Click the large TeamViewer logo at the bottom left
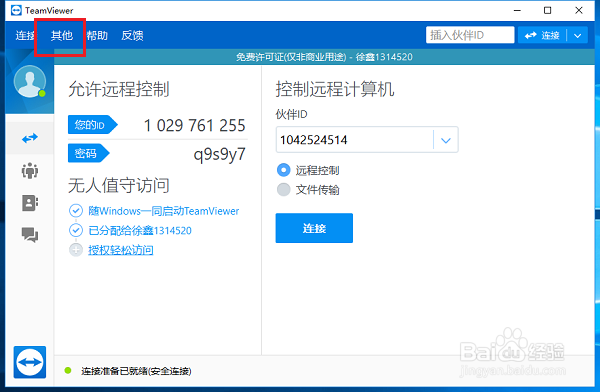Viewport: 600px width, 392px height. click(30, 362)
